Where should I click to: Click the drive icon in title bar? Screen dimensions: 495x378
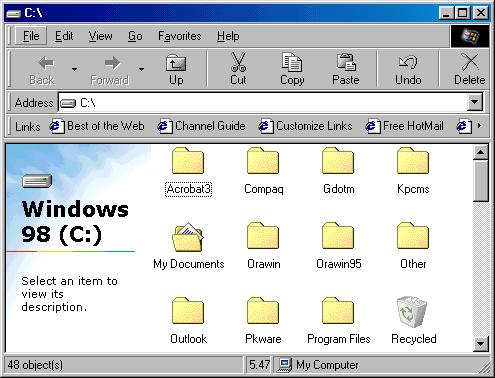(x=14, y=13)
